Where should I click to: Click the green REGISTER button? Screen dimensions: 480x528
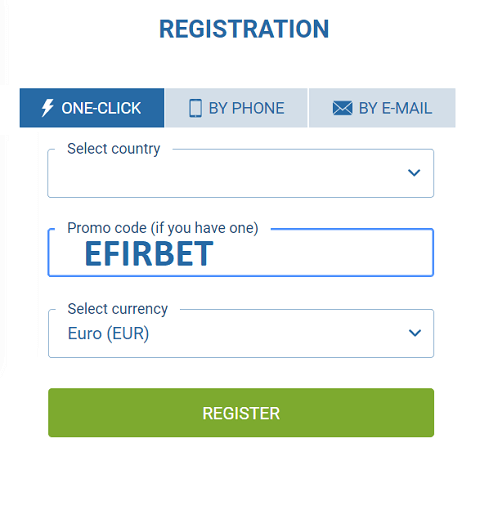[241, 412]
